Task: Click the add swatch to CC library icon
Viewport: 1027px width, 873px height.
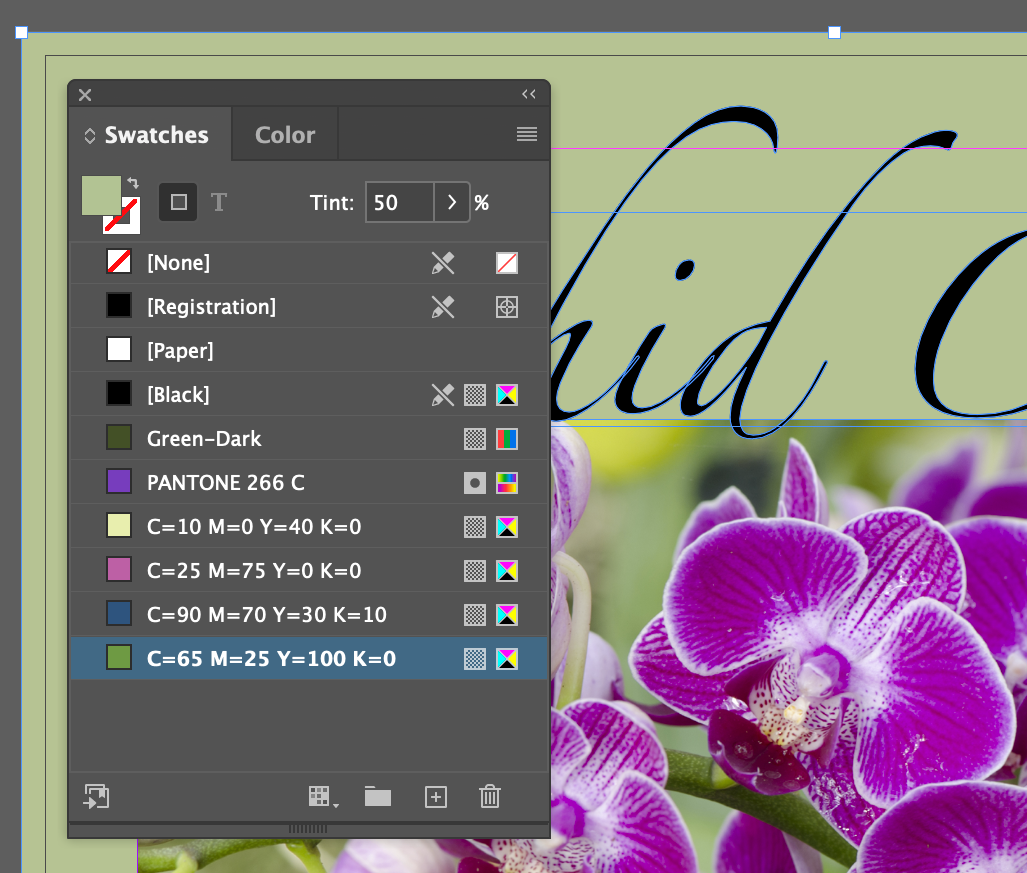Action: tap(96, 796)
